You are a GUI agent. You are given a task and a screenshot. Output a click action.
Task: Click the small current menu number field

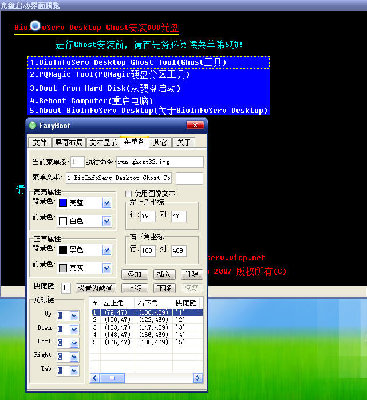tap(77, 162)
